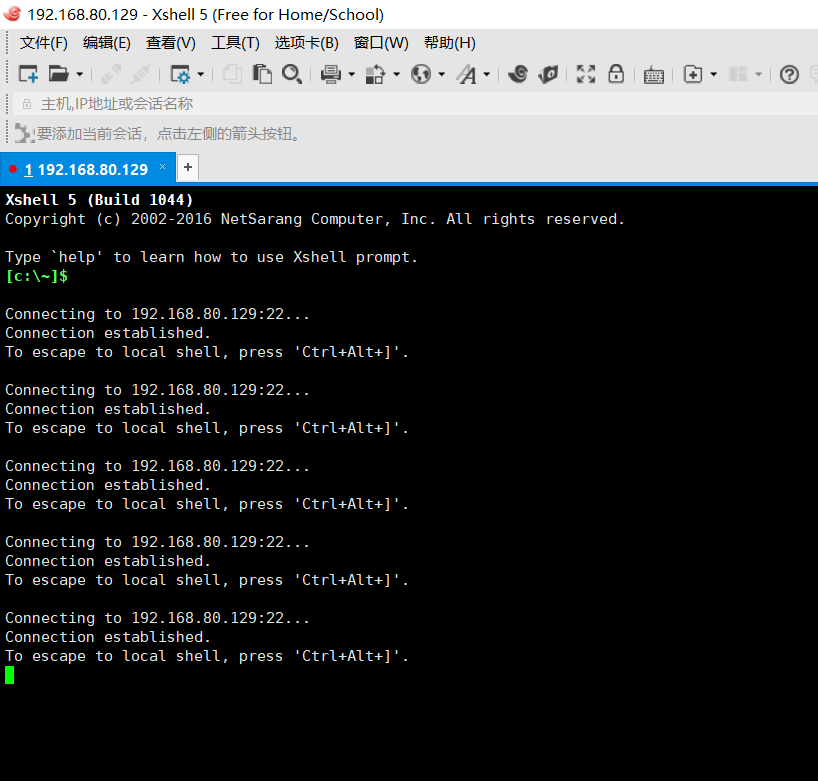
Task: Click the greyed-out Disconnect plug icon
Action: (x=141, y=74)
